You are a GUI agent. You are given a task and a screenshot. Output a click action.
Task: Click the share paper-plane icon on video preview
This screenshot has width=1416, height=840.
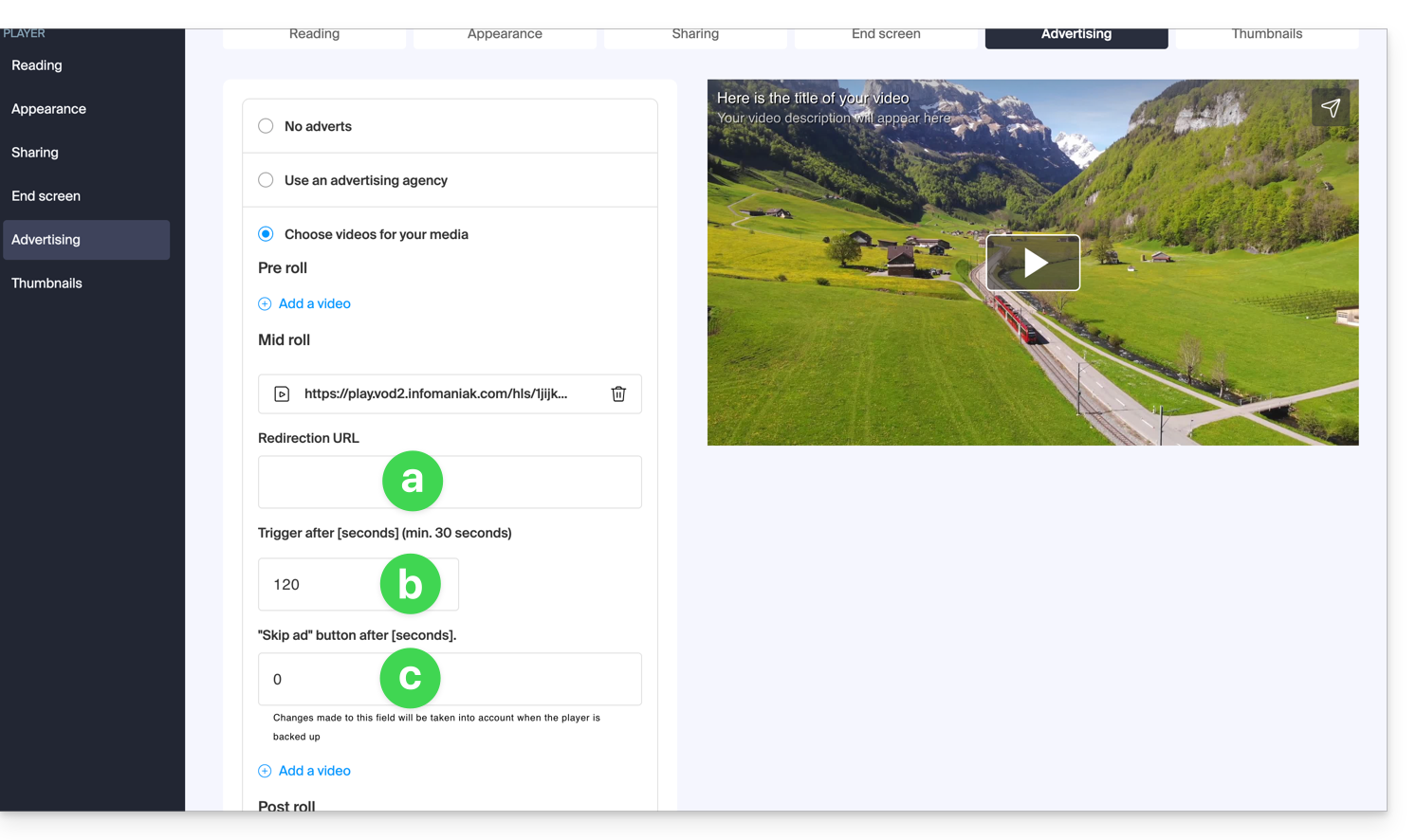pos(1330,108)
